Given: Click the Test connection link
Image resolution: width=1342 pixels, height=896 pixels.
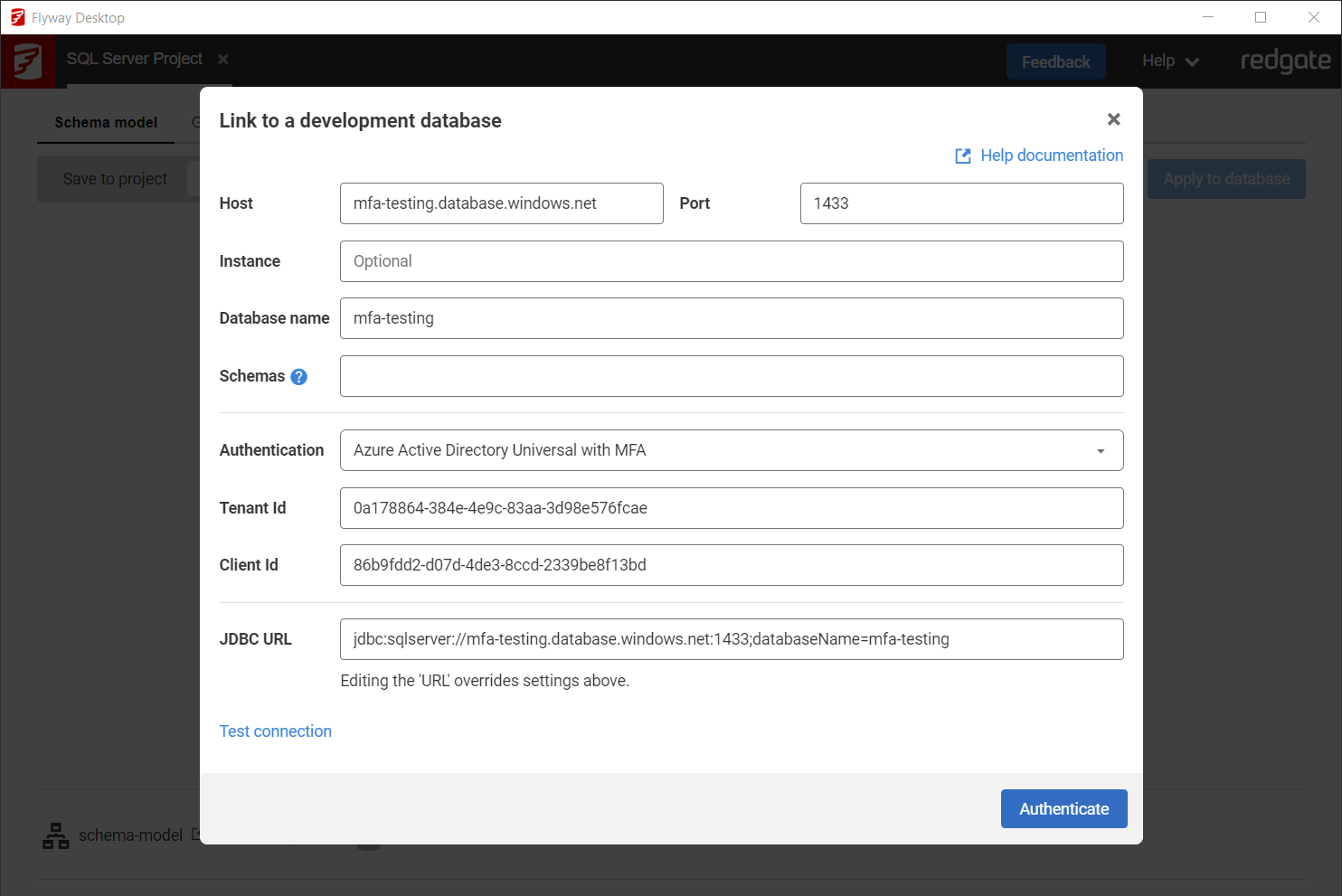Looking at the screenshot, I should pyautogui.click(x=275, y=731).
